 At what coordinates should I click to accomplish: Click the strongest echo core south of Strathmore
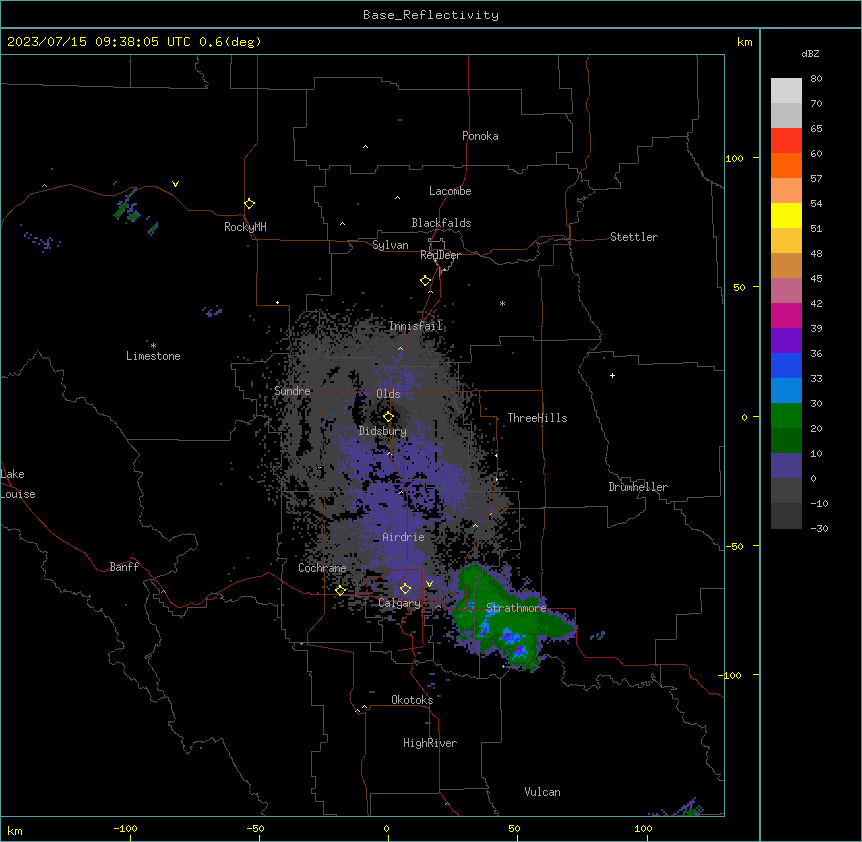(x=520, y=650)
